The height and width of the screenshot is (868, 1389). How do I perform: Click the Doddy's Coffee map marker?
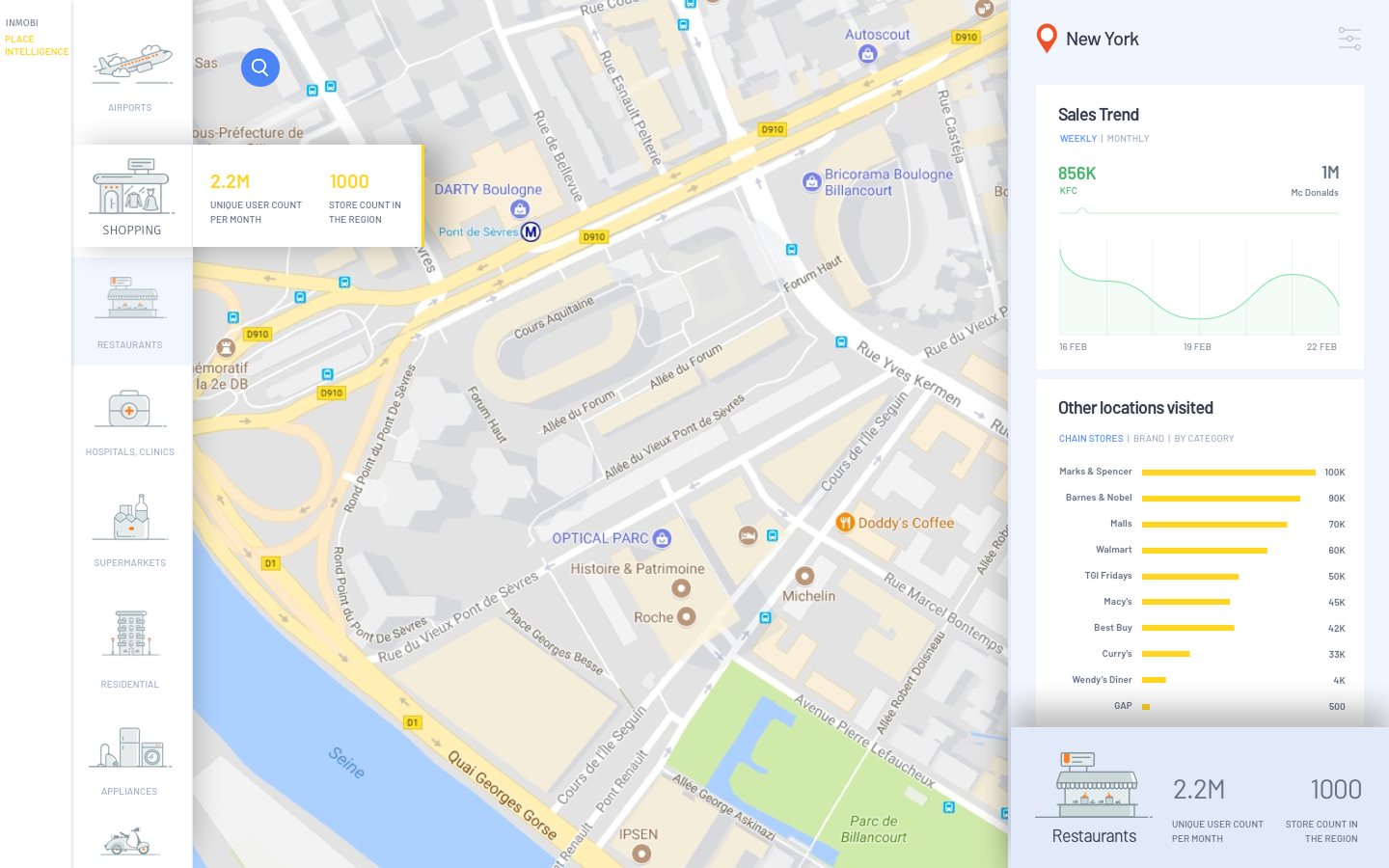pyautogui.click(x=845, y=523)
